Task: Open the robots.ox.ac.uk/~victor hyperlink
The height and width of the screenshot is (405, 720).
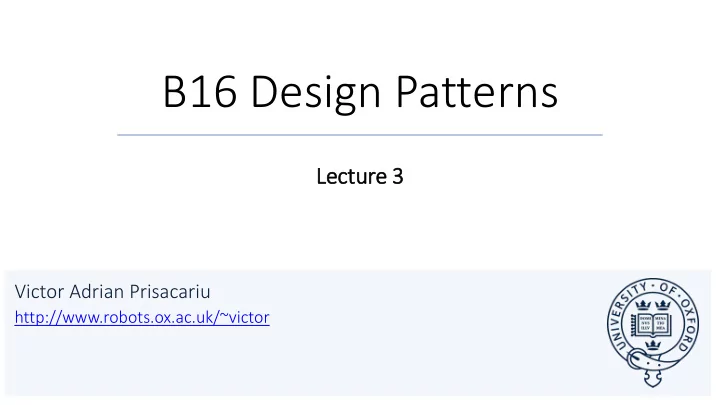Action: (142, 317)
